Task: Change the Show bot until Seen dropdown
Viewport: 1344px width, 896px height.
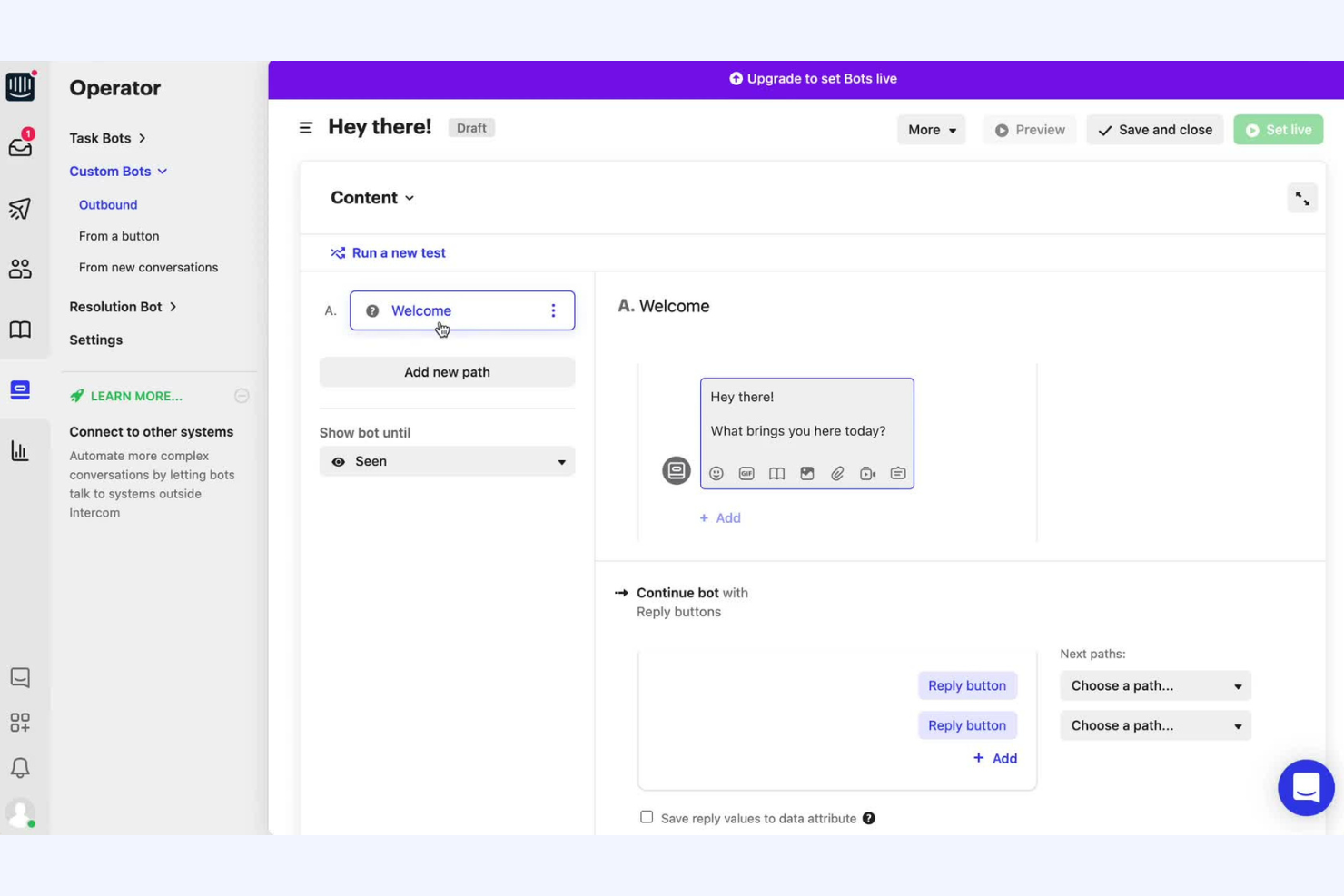Action: [x=447, y=460]
